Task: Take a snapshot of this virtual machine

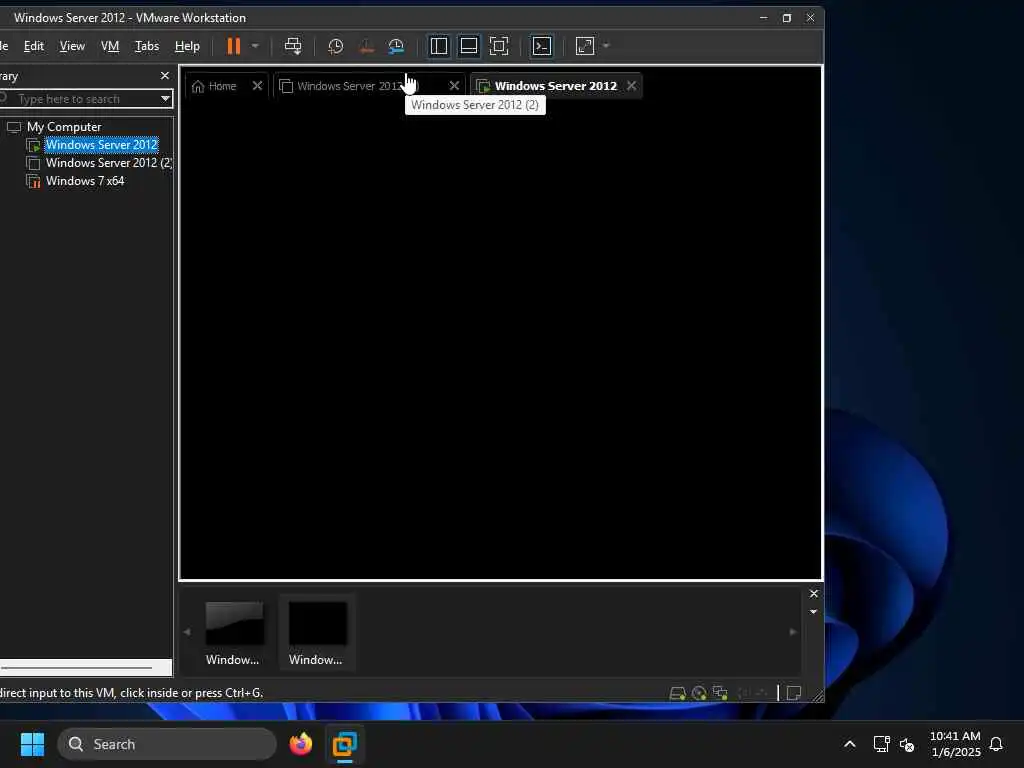Action: [x=336, y=46]
